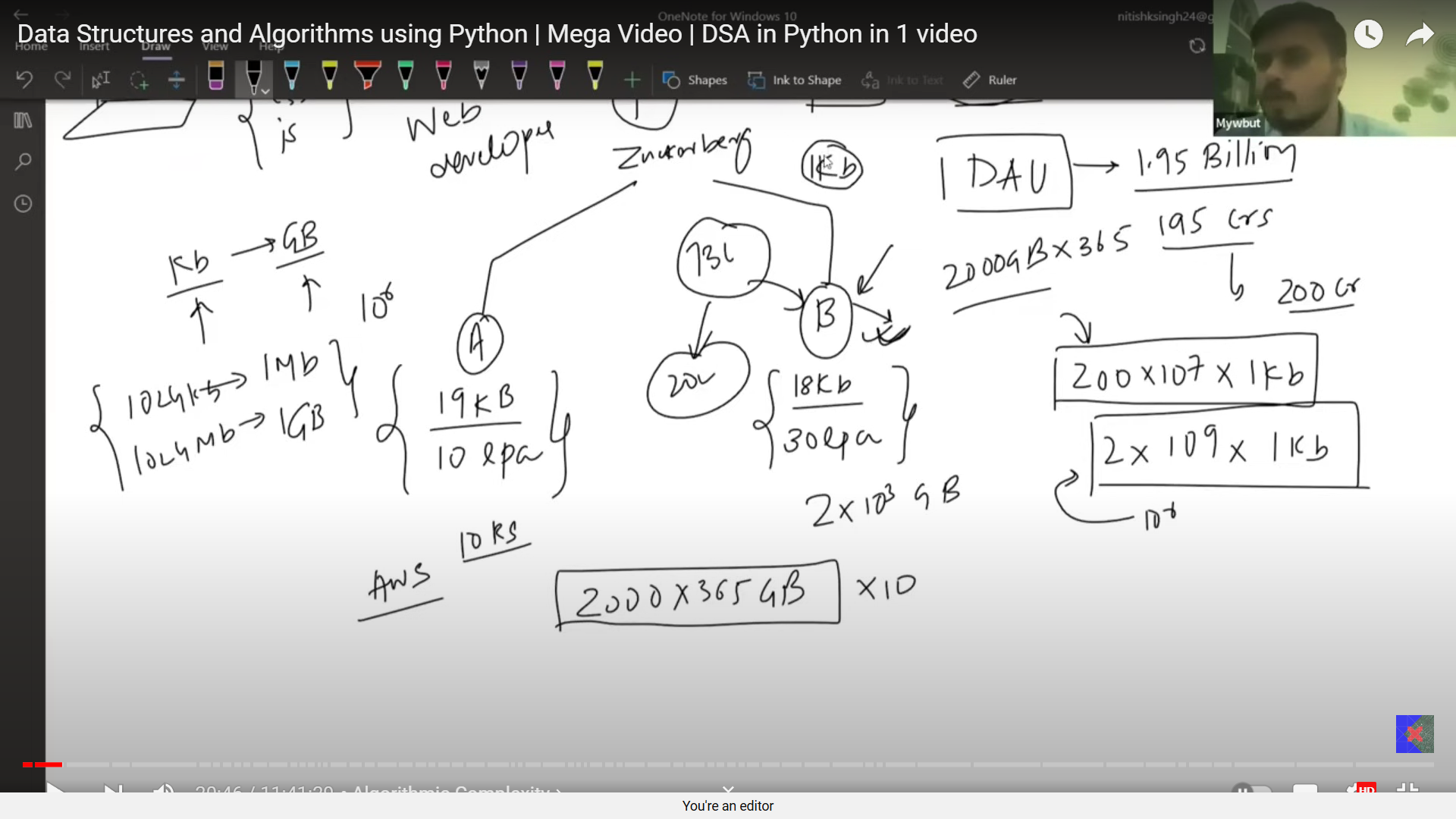Click the Insert Space tool icon
The width and height of the screenshot is (1456, 819).
[176, 80]
